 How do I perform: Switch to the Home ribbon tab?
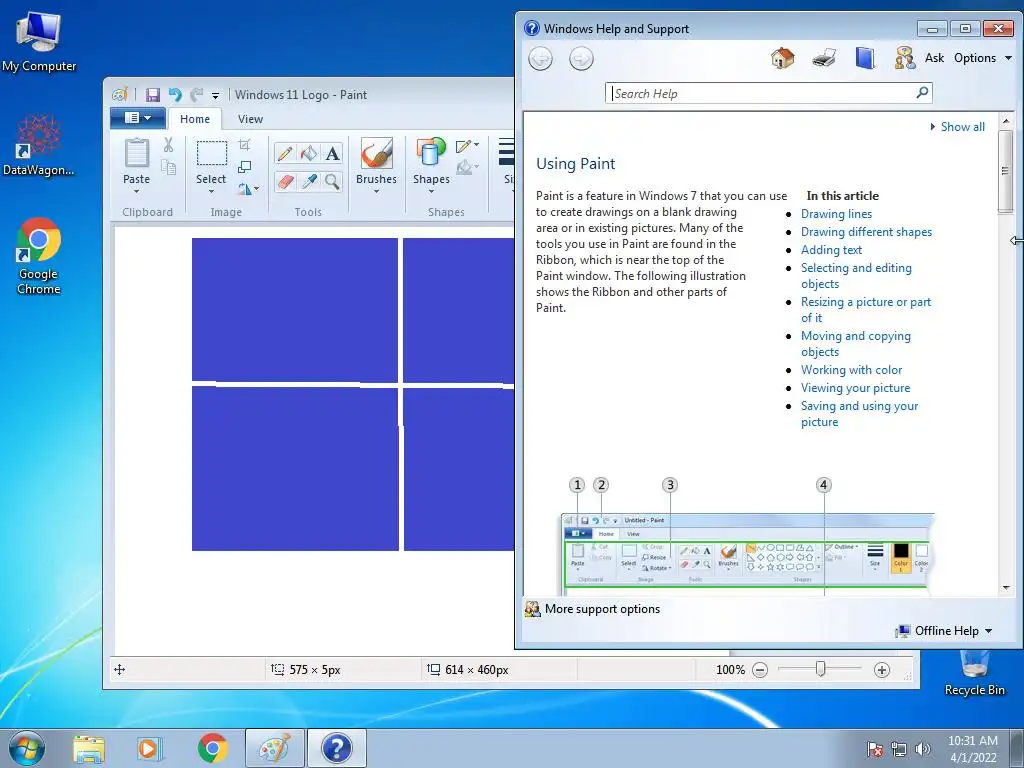195,119
